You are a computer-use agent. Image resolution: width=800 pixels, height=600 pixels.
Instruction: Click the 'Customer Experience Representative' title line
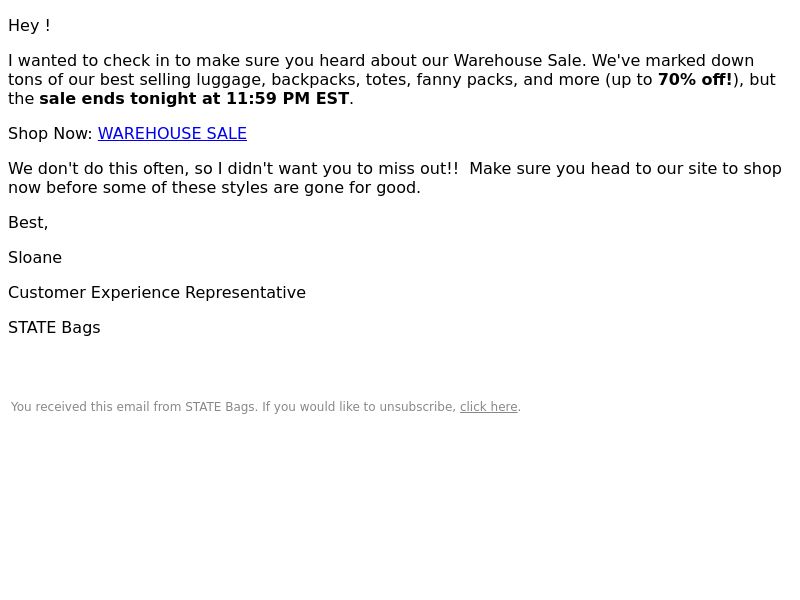pos(157,293)
